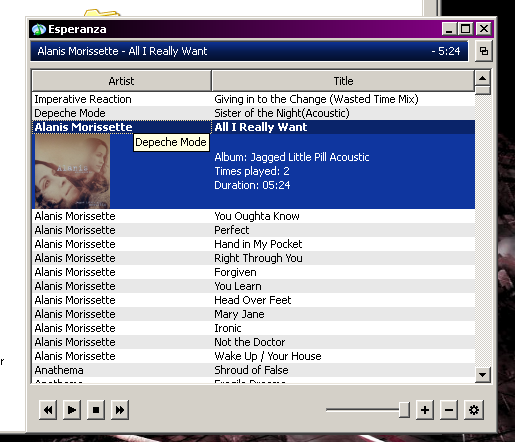Select the 'You Learn' track
515x442 pixels.
pyautogui.click(x=238, y=286)
